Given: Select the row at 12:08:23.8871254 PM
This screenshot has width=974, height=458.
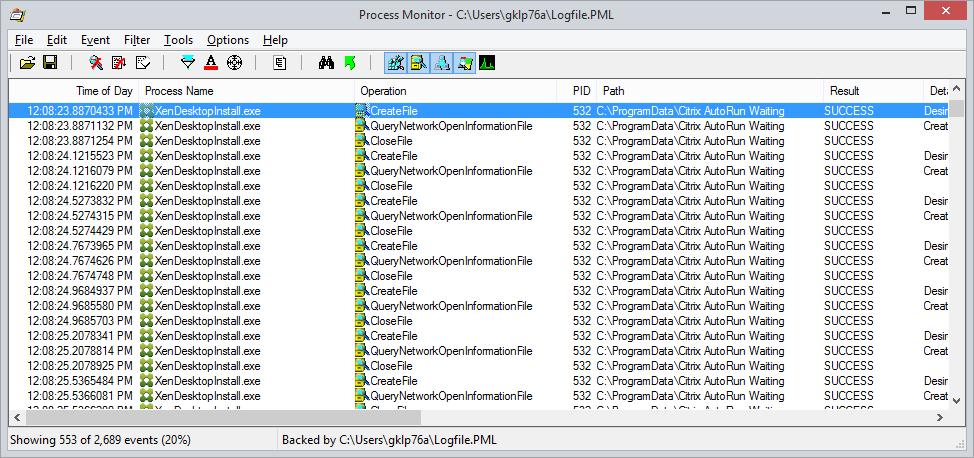Looking at the screenshot, I should (x=479, y=140).
